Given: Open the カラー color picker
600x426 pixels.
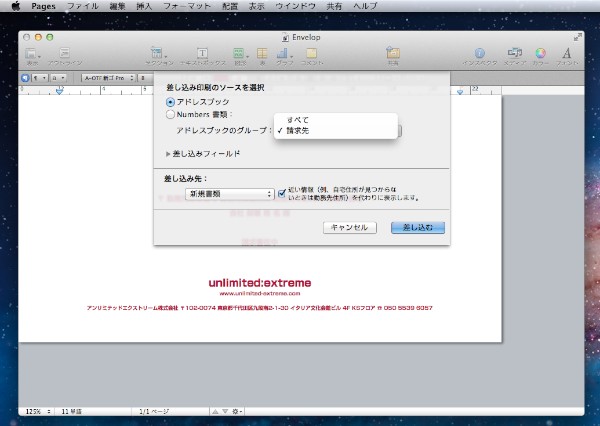Looking at the screenshot, I should tap(540, 56).
